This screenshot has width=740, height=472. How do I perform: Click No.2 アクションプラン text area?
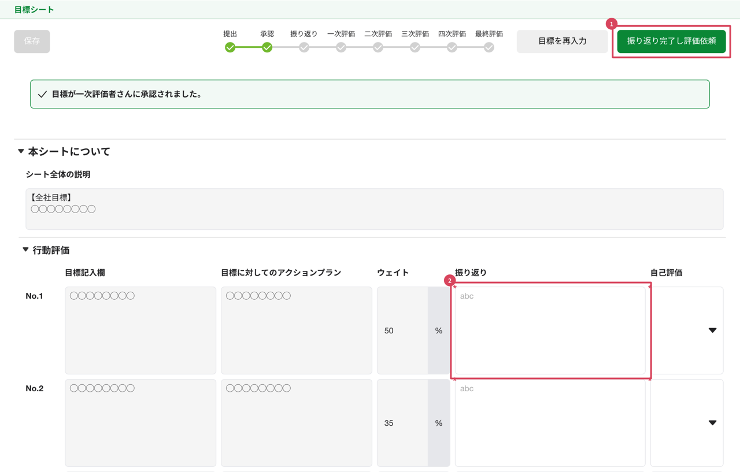tap(296, 423)
